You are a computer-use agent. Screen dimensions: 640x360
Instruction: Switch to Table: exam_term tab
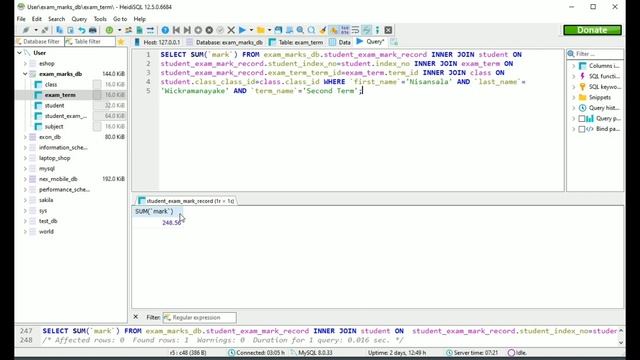(x=296, y=42)
